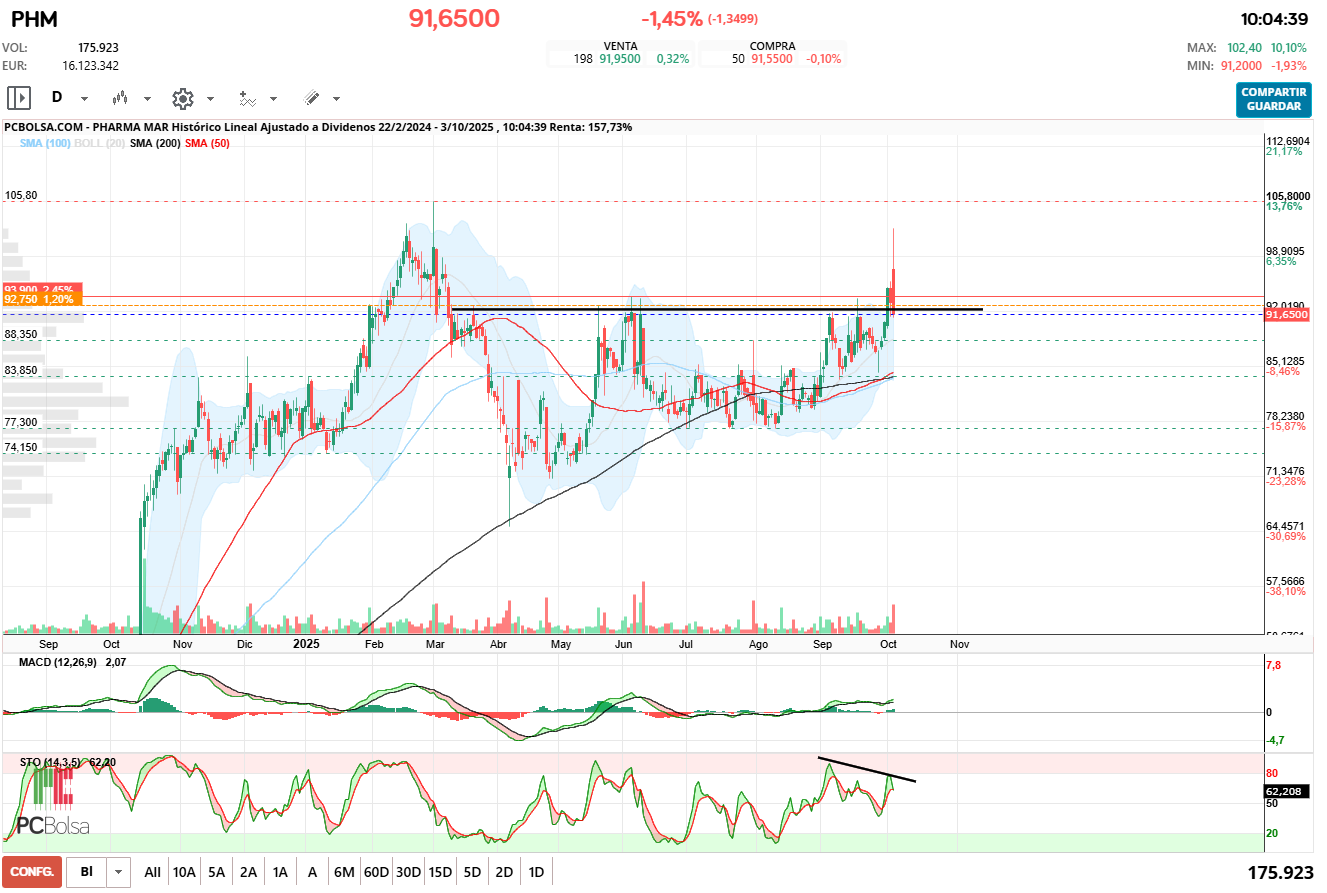Toggle SMA (200) indicator legend

point(155,144)
